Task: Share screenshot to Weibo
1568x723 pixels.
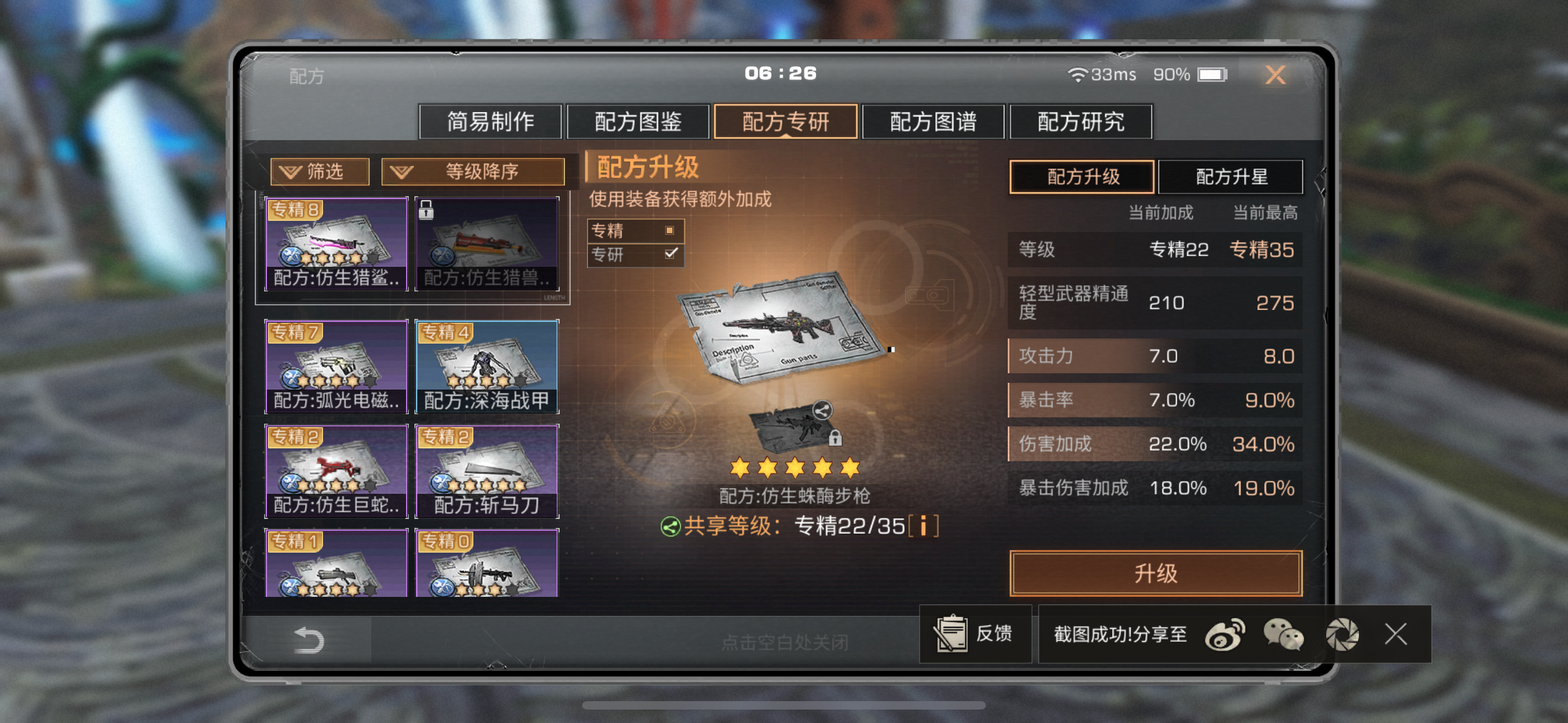Action: point(1225,635)
